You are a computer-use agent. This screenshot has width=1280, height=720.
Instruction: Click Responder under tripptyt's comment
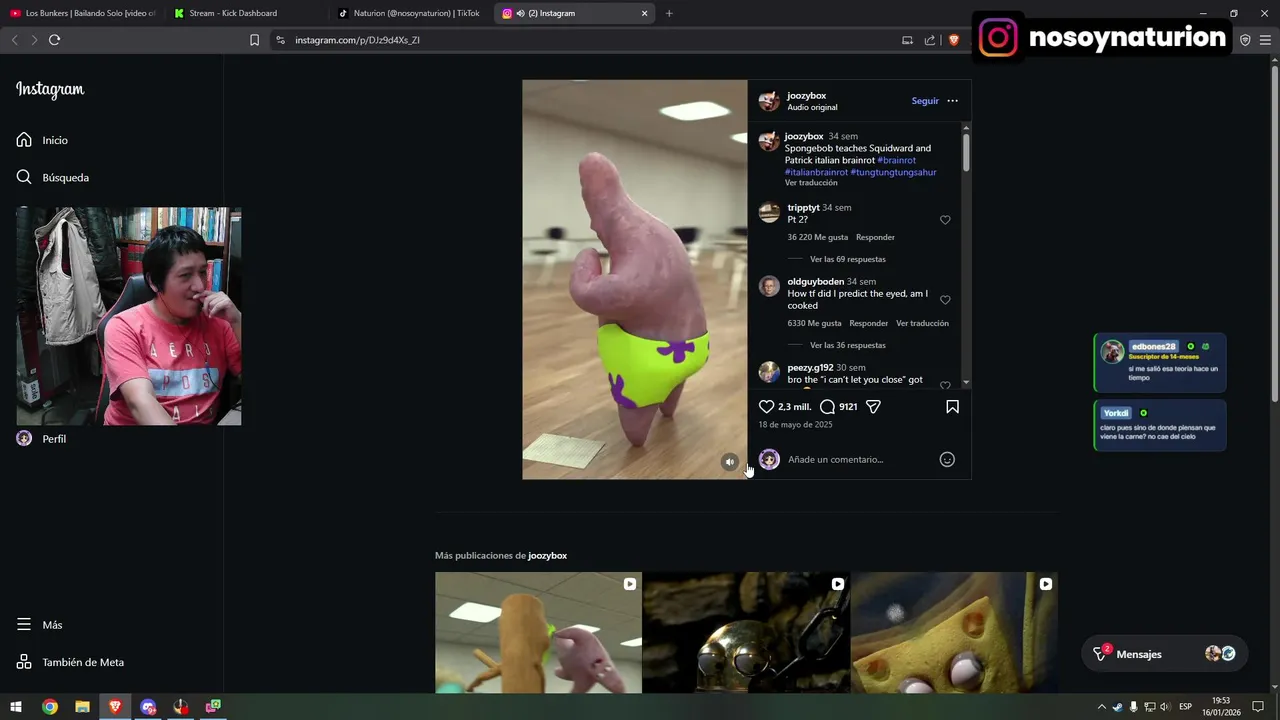[x=875, y=237]
